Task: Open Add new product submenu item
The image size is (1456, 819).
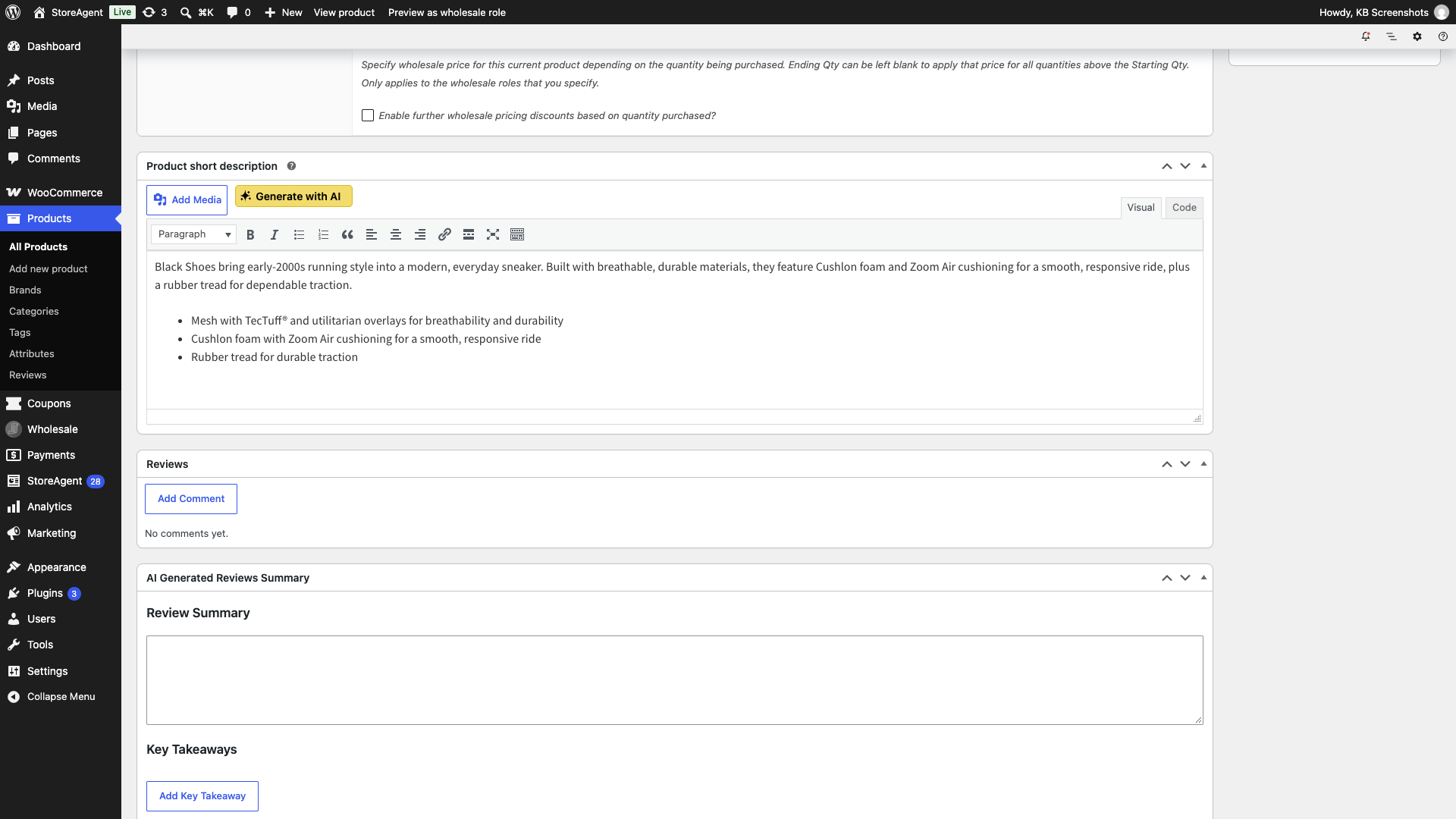Action: point(49,268)
